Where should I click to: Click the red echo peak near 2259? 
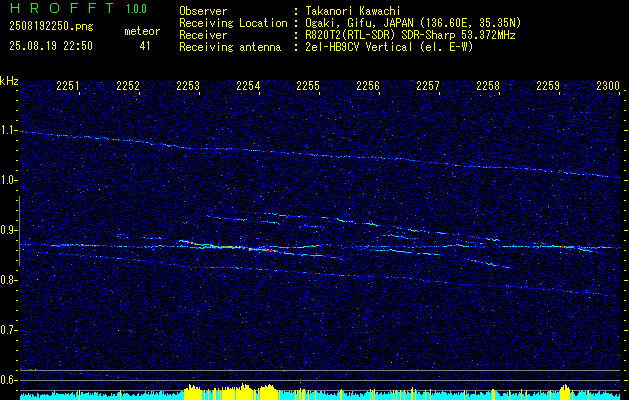pos(567,247)
